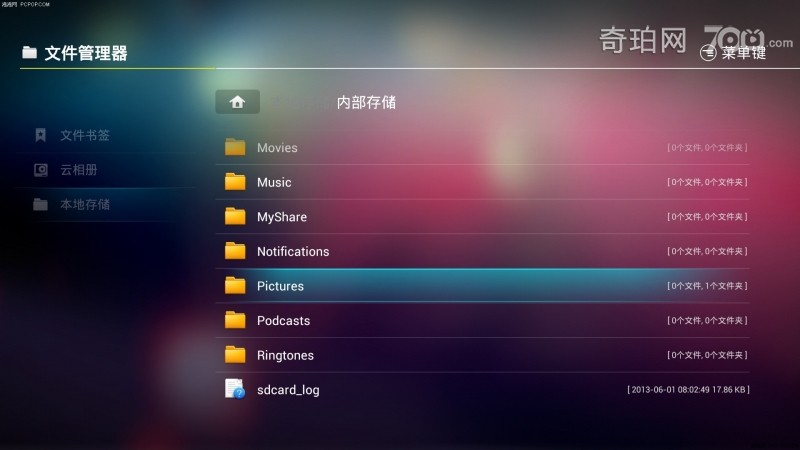The height and width of the screenshot is (450, 800).
Task: Click the 本地存储 folder icon
Action: point(40,204)
